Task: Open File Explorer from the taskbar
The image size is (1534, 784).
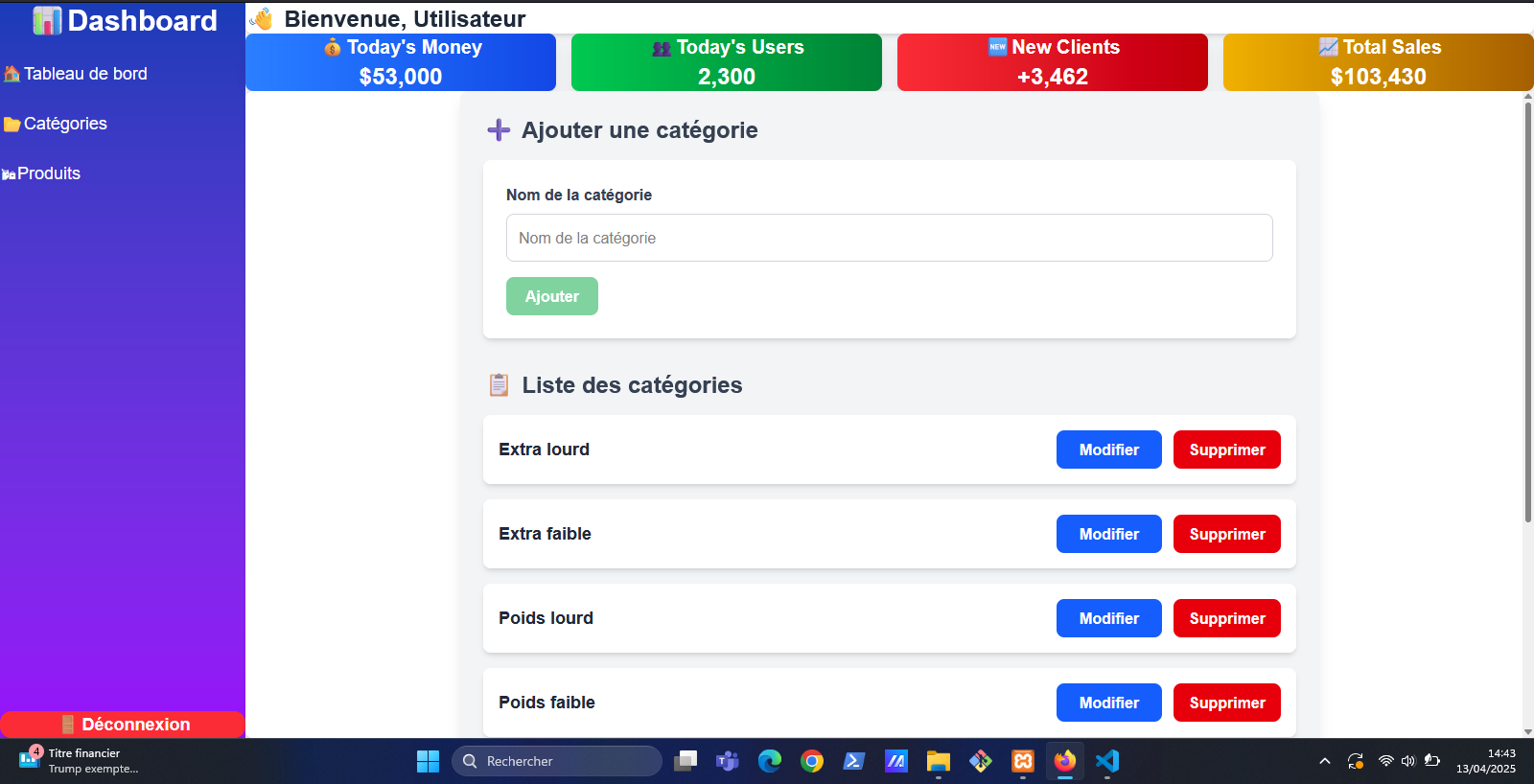Action: [939, 761]
